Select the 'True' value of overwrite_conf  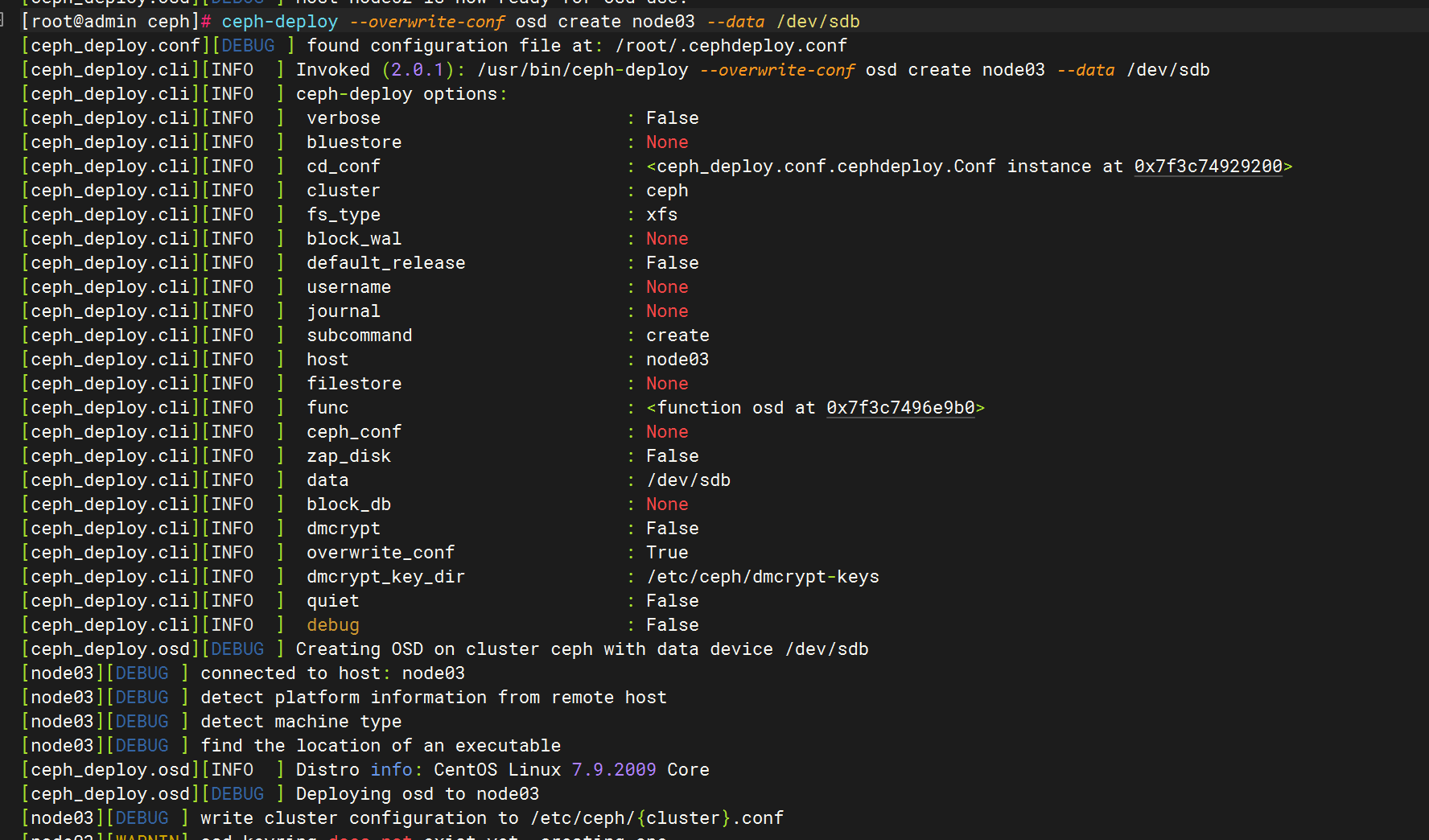point(667,553)
